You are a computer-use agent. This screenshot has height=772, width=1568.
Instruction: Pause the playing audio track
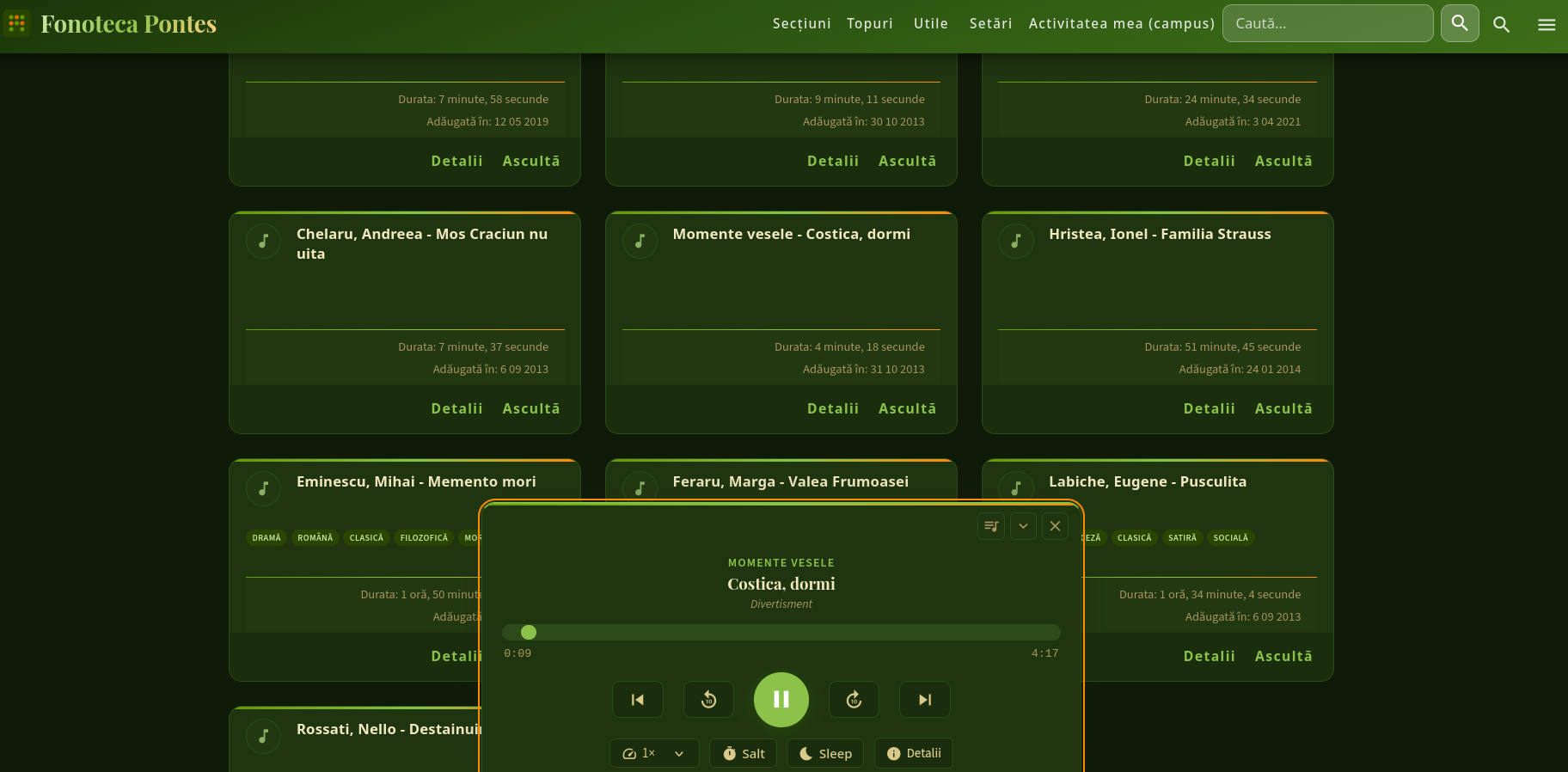781,699
